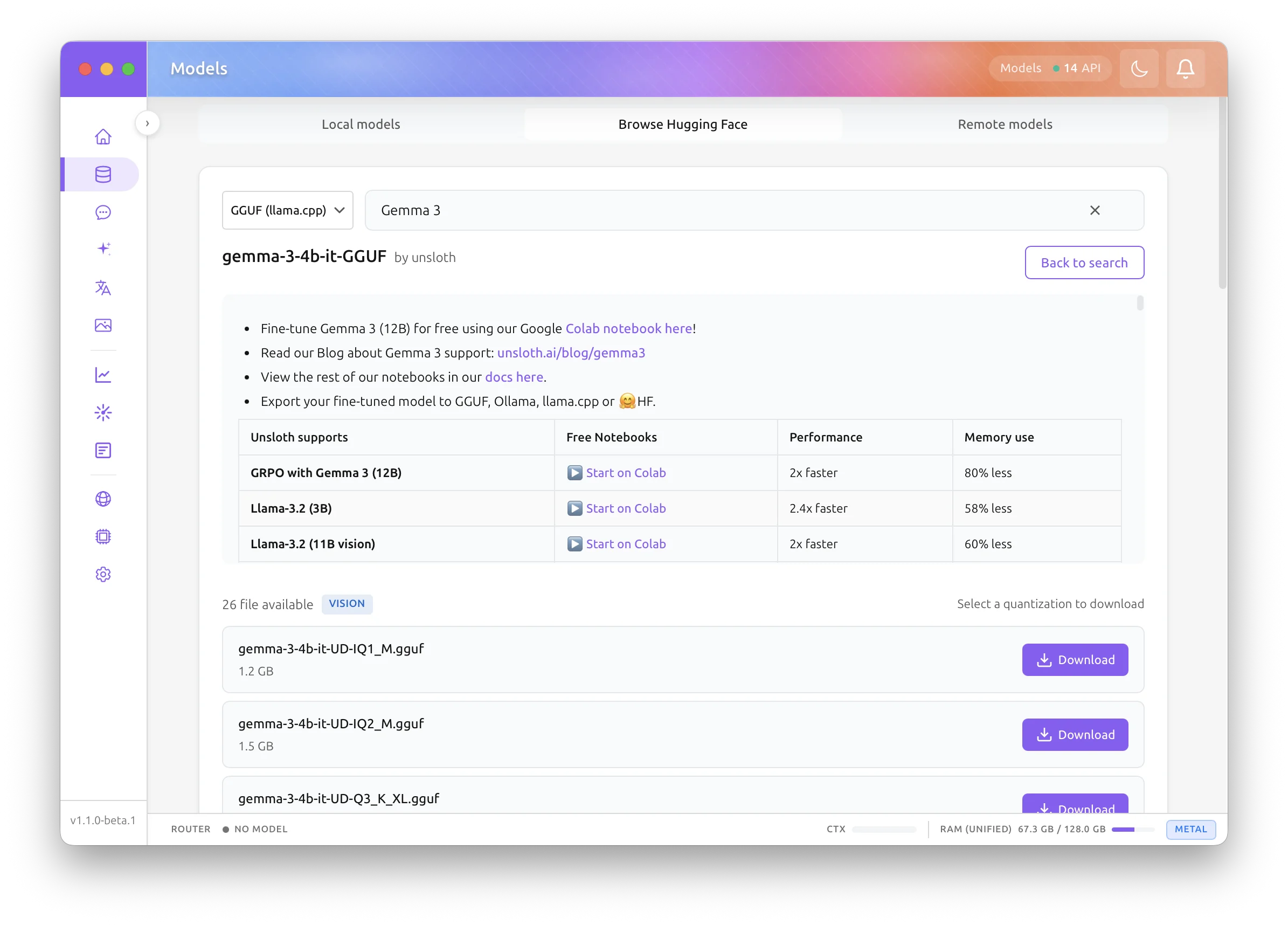Open the analytics chart sidebar icon
This screenshot has width=1288, height=925.
point(103,375)
